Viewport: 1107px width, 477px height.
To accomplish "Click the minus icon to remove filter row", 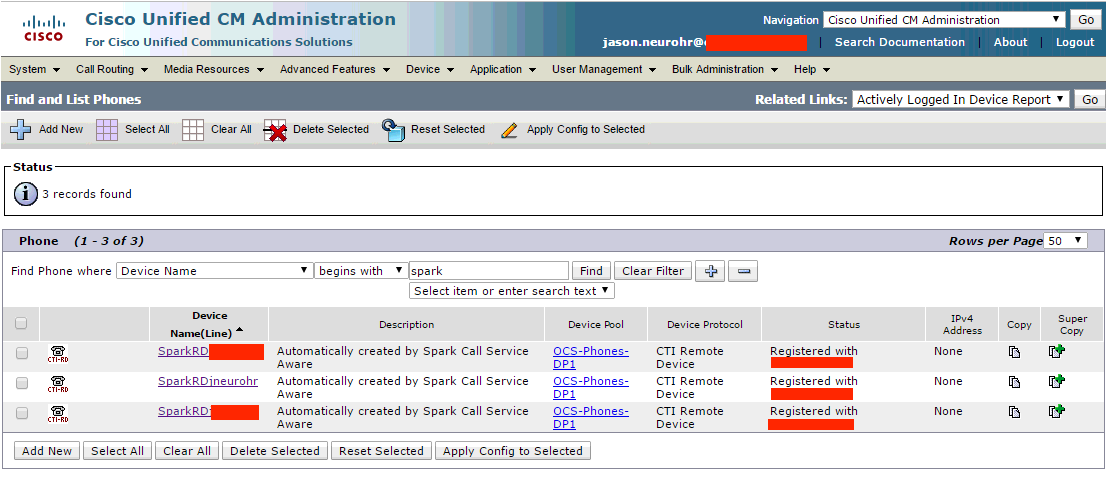I will click(743, 271).
